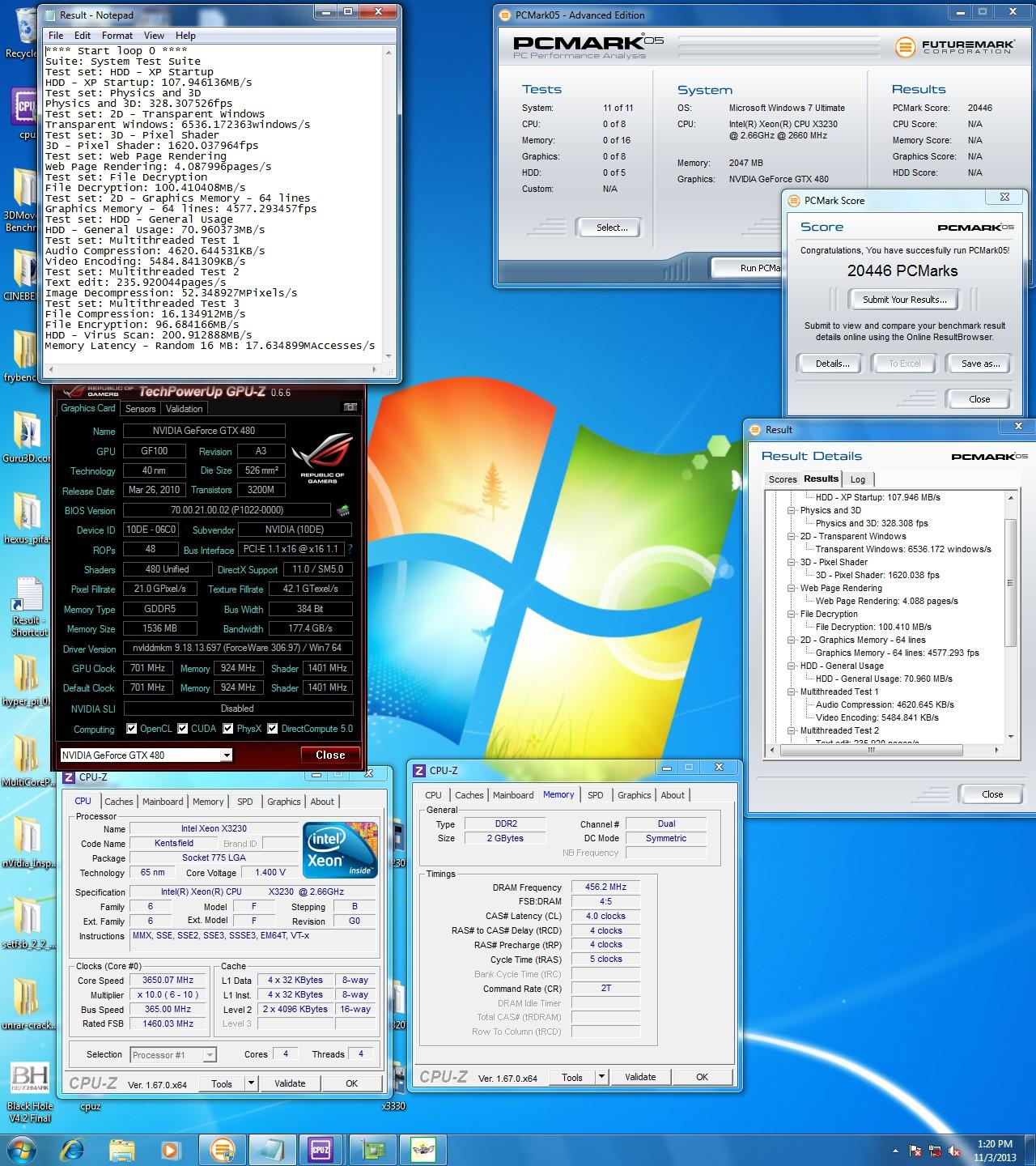The width and height of the screenshot is (1036, 1166).
Task: Switch to the Scores tab in Result Details
Action: [783, 479]
